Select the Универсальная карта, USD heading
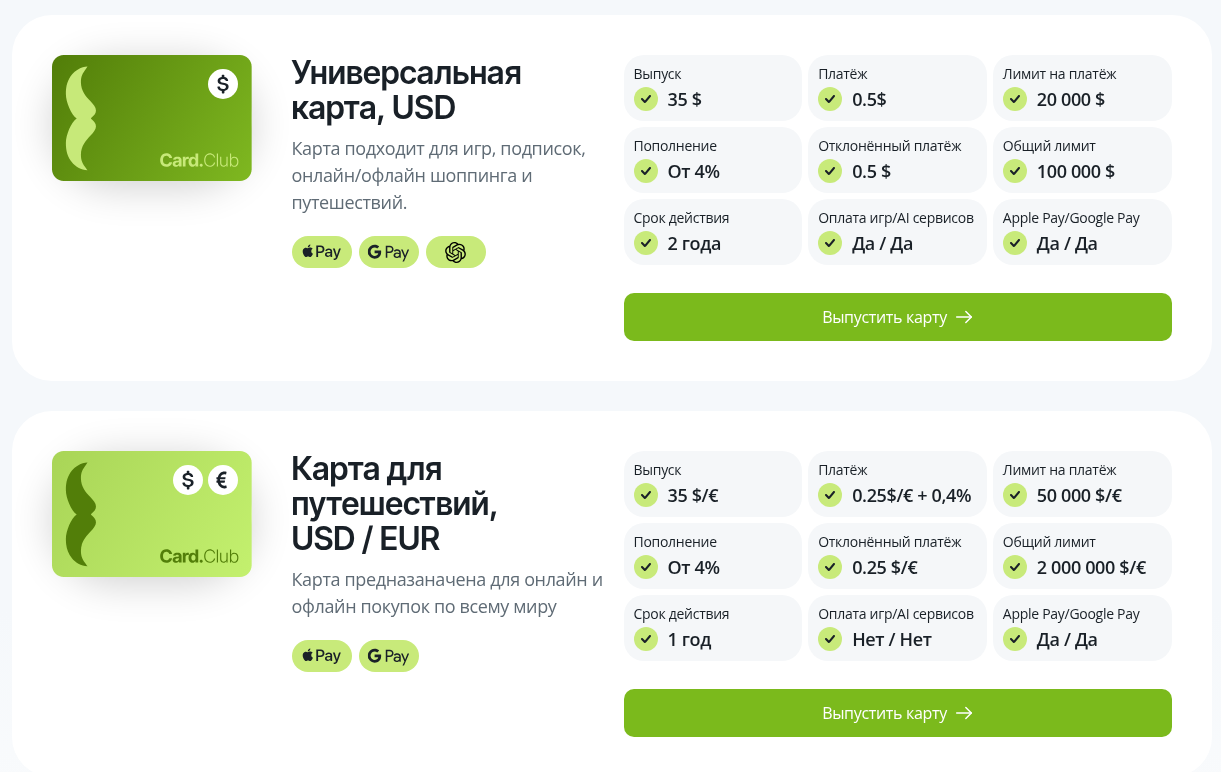Viewport: 1221px width, 772px height. [x=406, y=90]
